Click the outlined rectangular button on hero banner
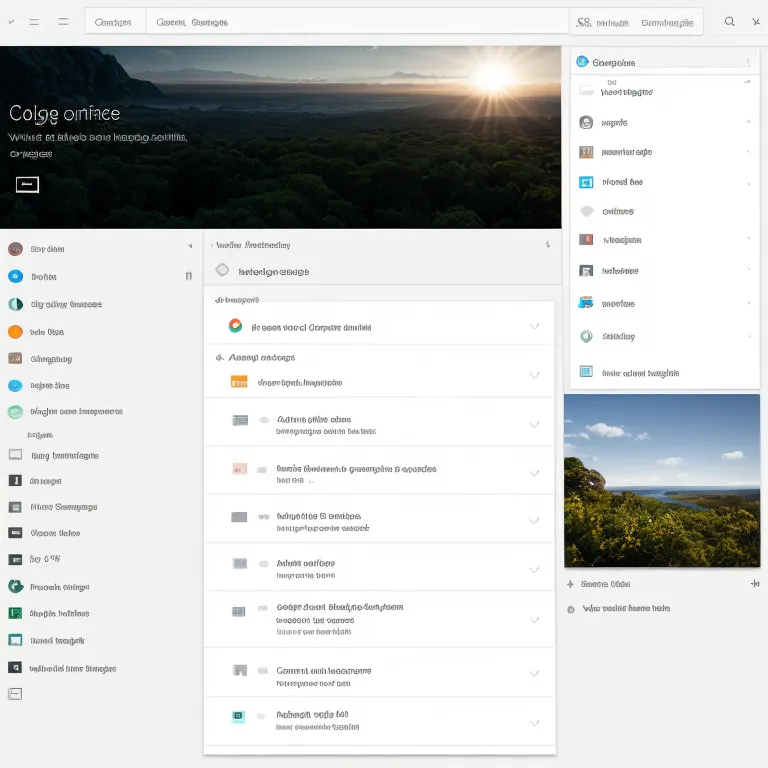The image size is (768, 768). 27,184
